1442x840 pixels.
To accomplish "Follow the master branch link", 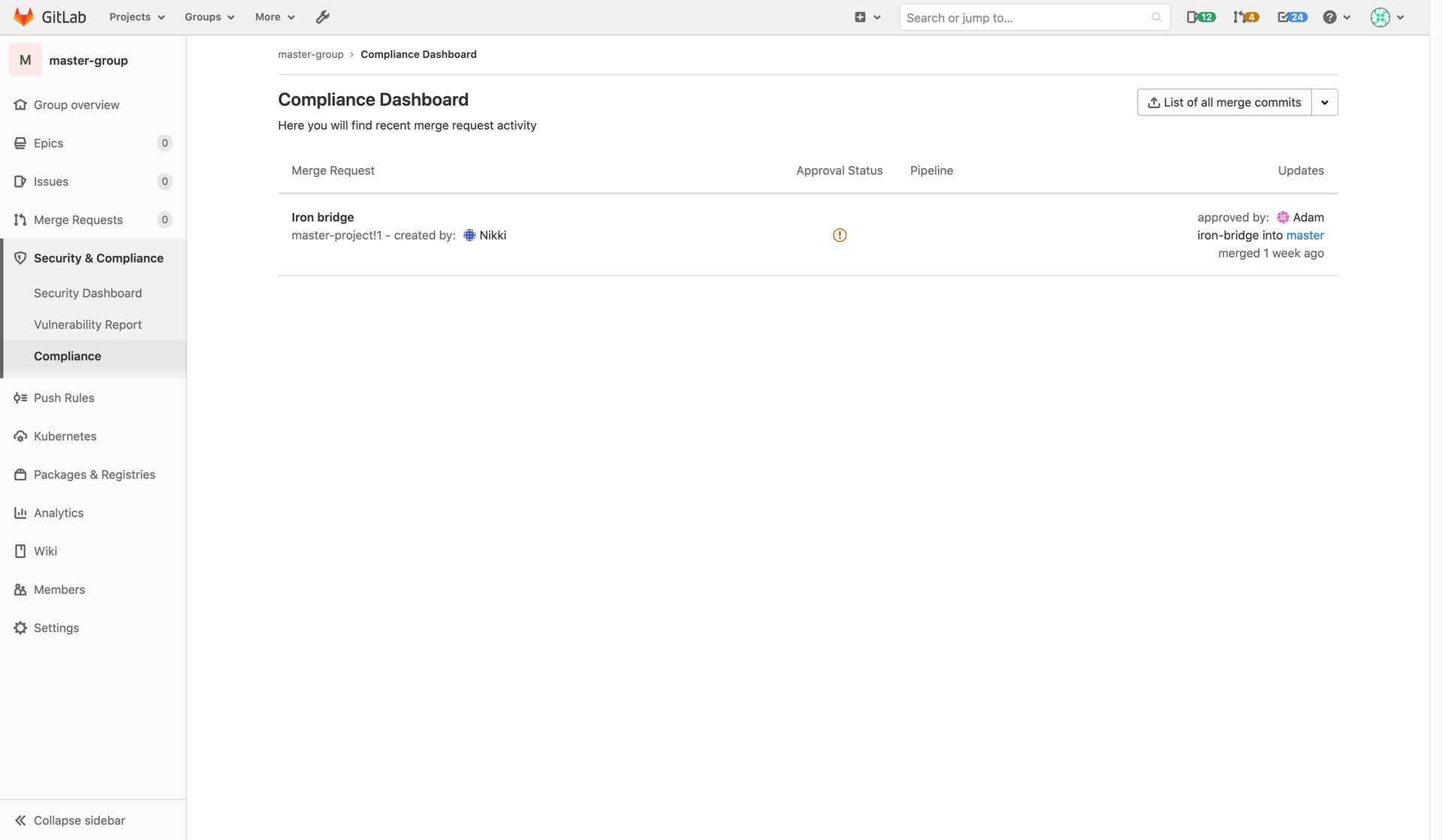I will click(1305, 235).
